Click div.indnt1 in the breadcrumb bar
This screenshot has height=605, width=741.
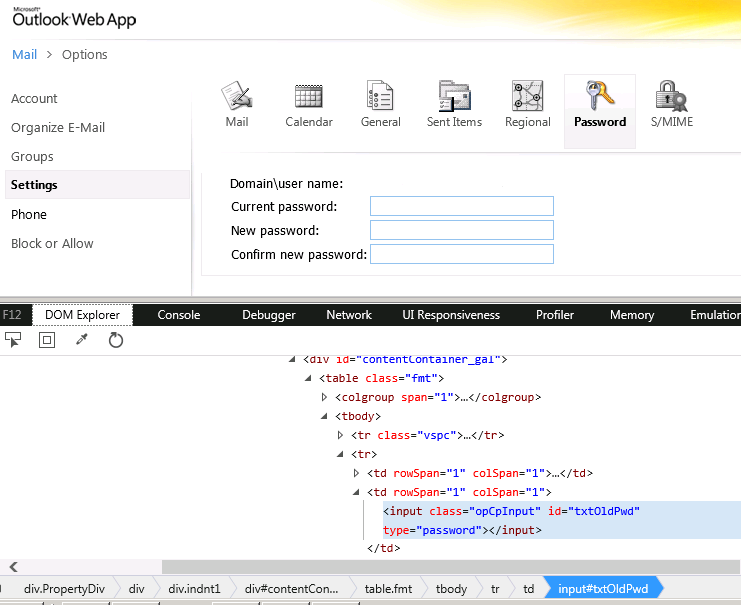[194, 589]
